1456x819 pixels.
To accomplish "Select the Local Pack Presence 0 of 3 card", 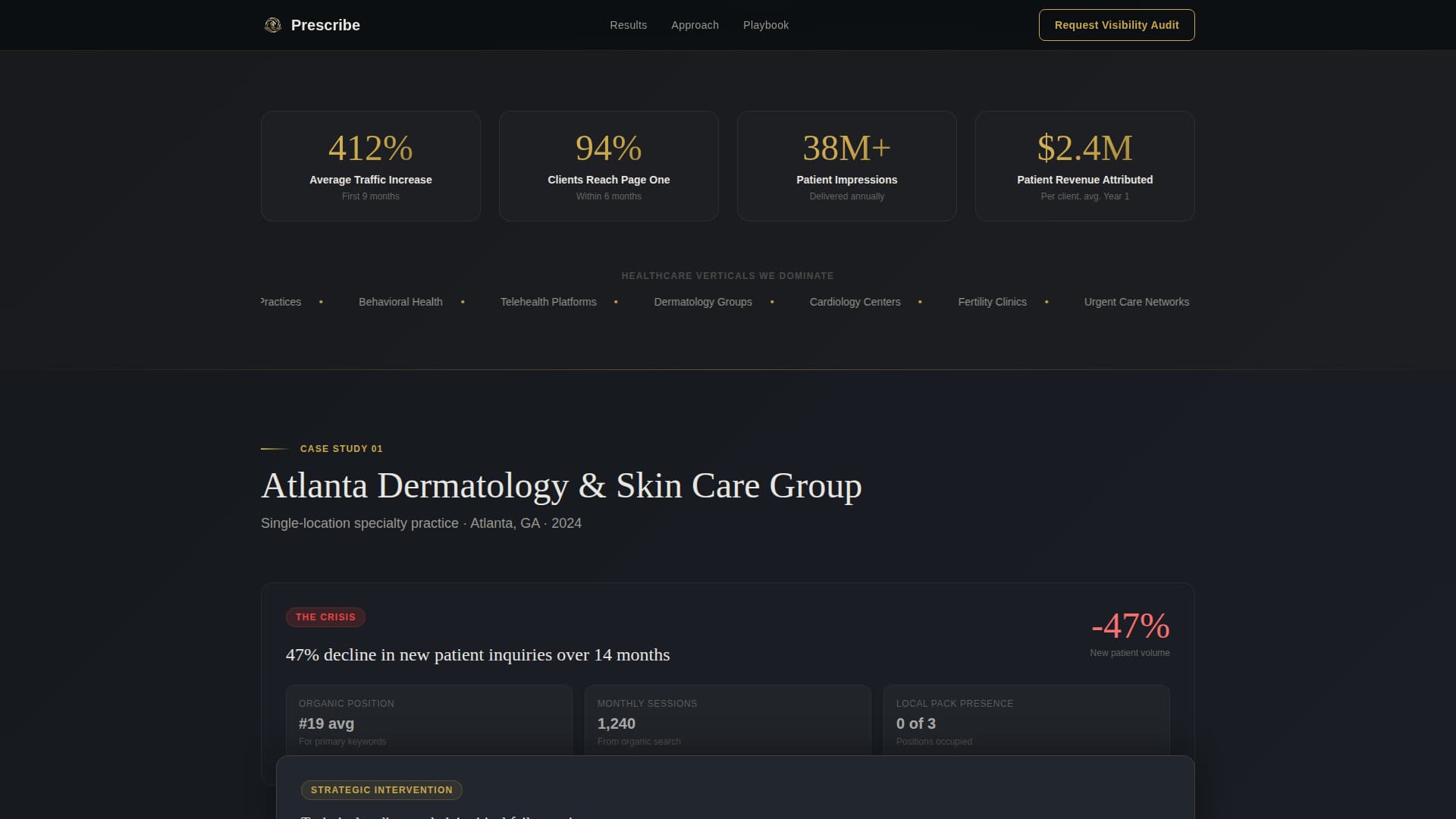I will pos(1027,720).
